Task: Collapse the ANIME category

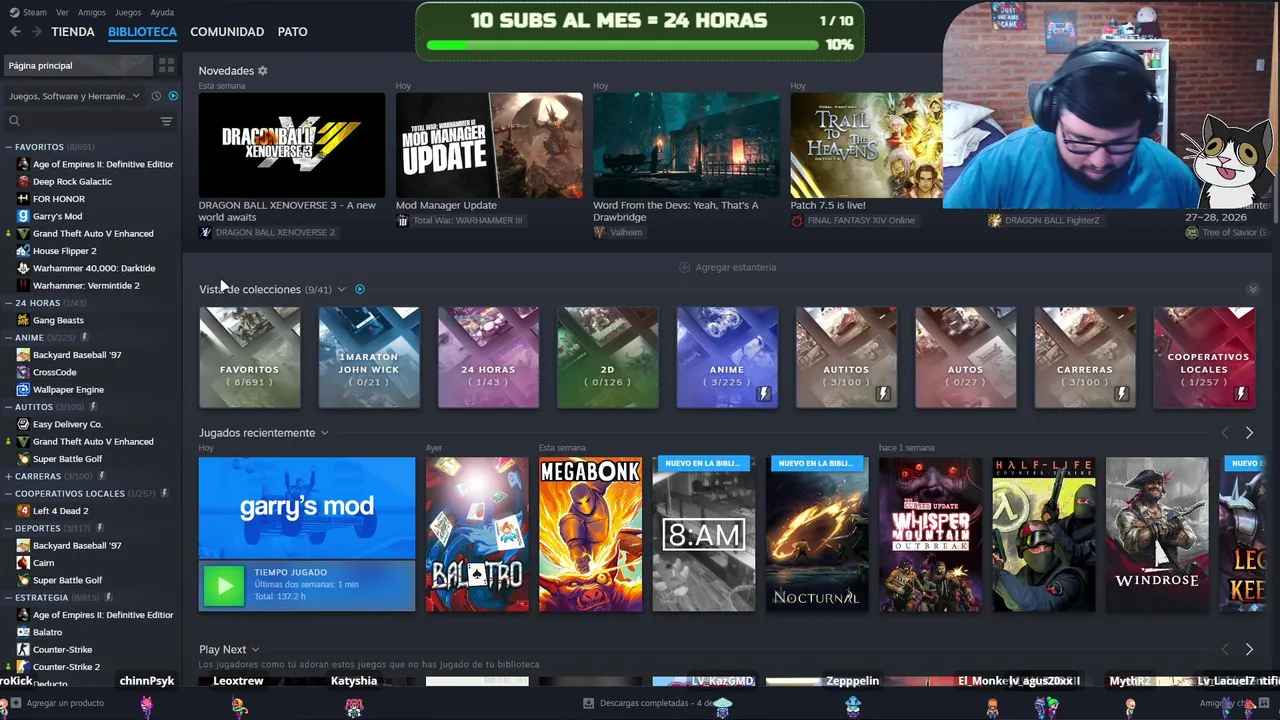Action: pos(8,338)
